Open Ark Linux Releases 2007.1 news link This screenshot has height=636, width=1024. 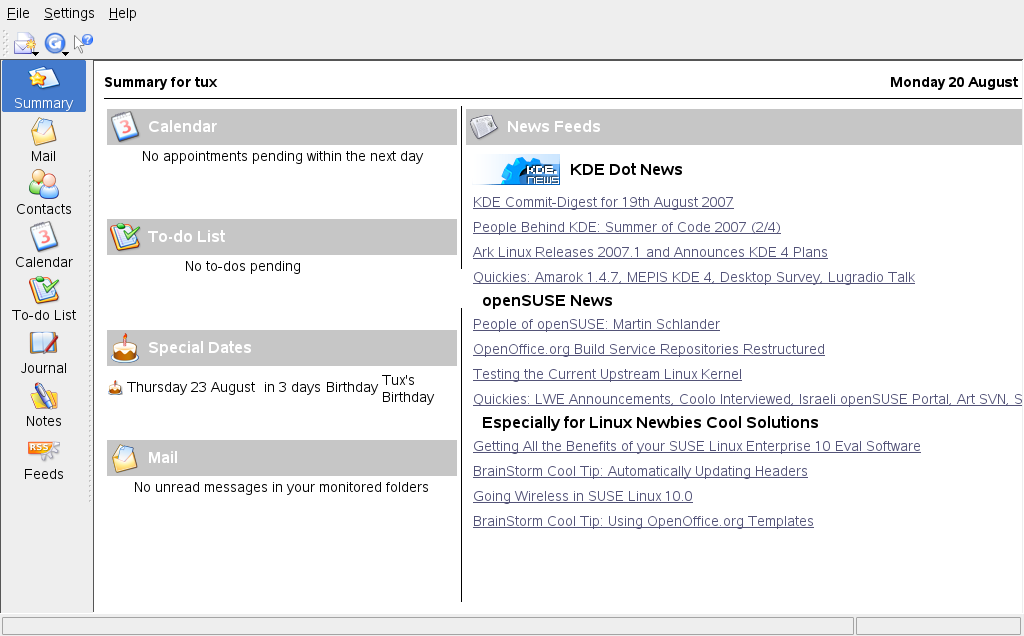click(x=650, y=252)
